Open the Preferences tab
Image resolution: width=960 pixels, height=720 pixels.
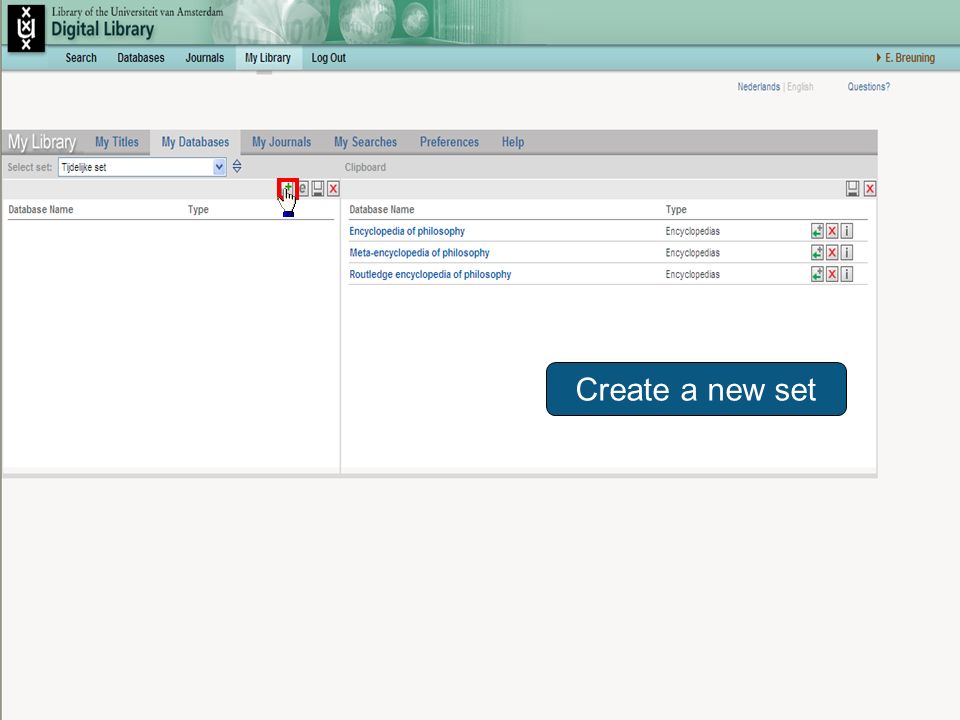tap(449, 142)
